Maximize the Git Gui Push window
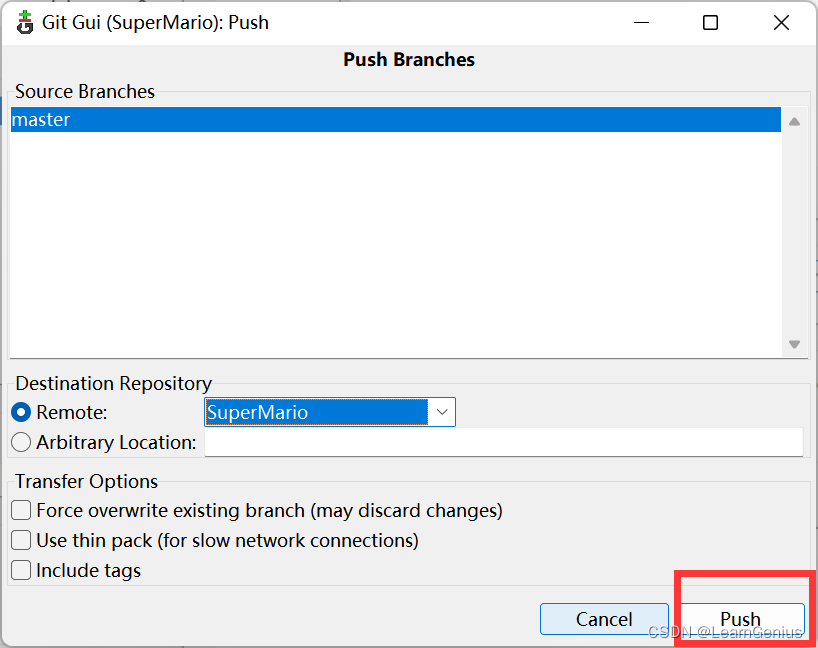This screenshot has height=648, width=818. (711, 23)
